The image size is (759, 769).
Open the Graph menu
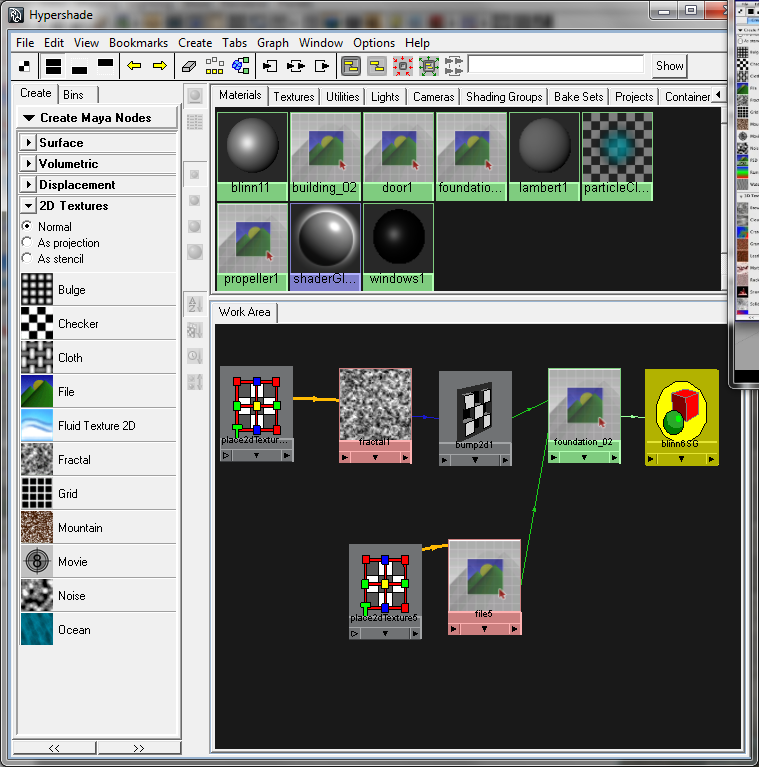(x=273, y=43)
